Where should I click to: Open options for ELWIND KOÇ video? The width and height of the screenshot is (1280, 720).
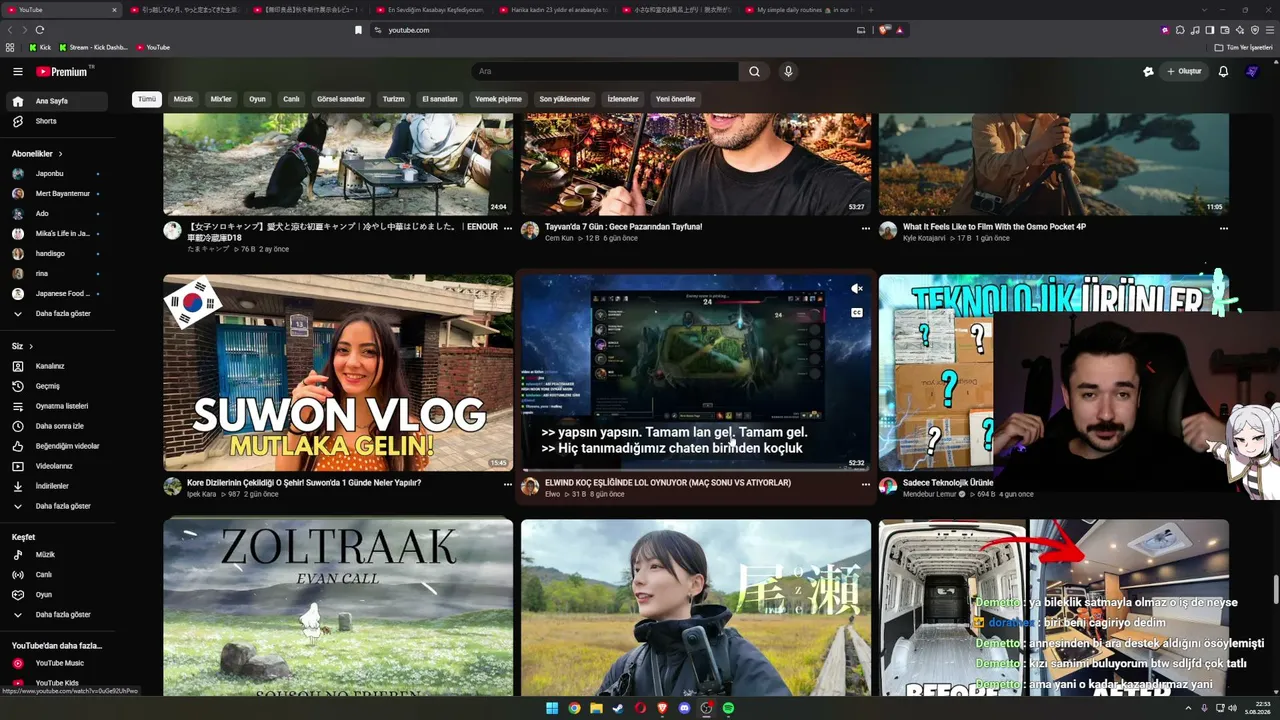[x=866, y=484]
